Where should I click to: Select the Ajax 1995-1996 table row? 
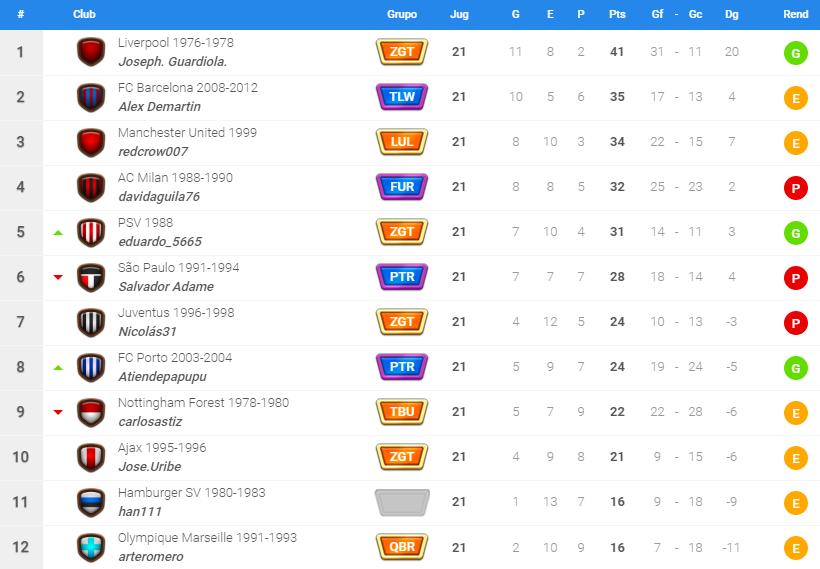[410, 458]
